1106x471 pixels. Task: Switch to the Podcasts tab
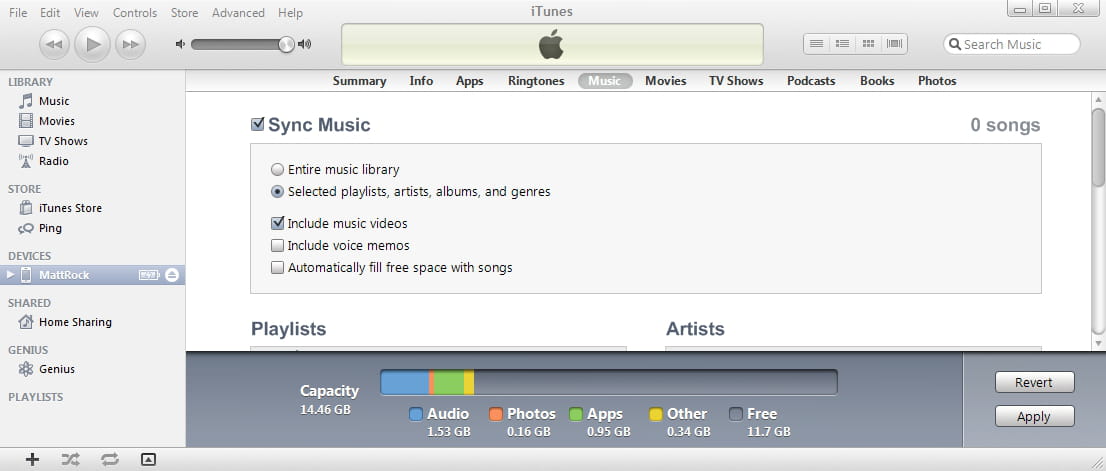810,81
